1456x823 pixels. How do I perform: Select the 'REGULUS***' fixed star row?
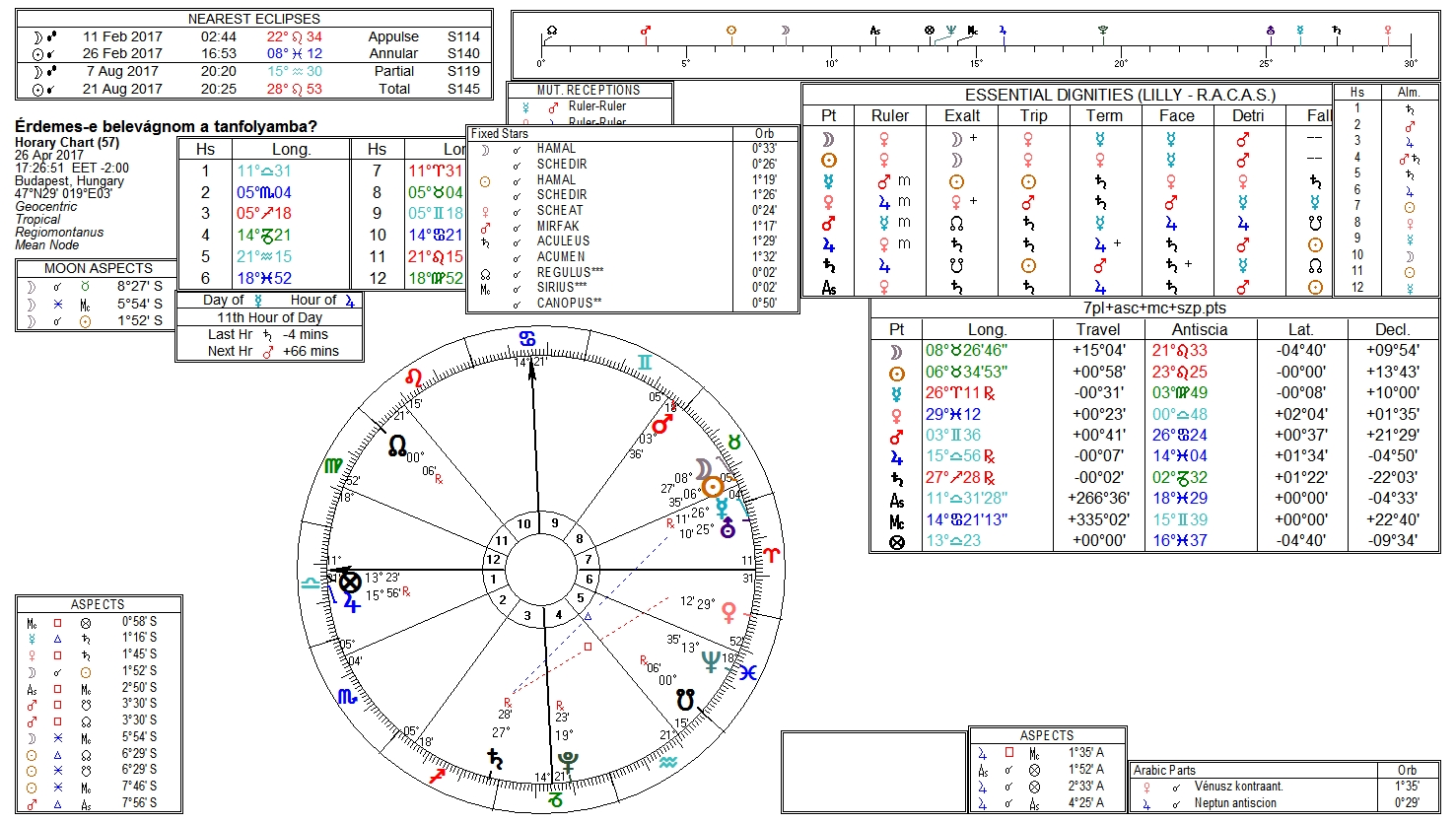pos(630,272)
